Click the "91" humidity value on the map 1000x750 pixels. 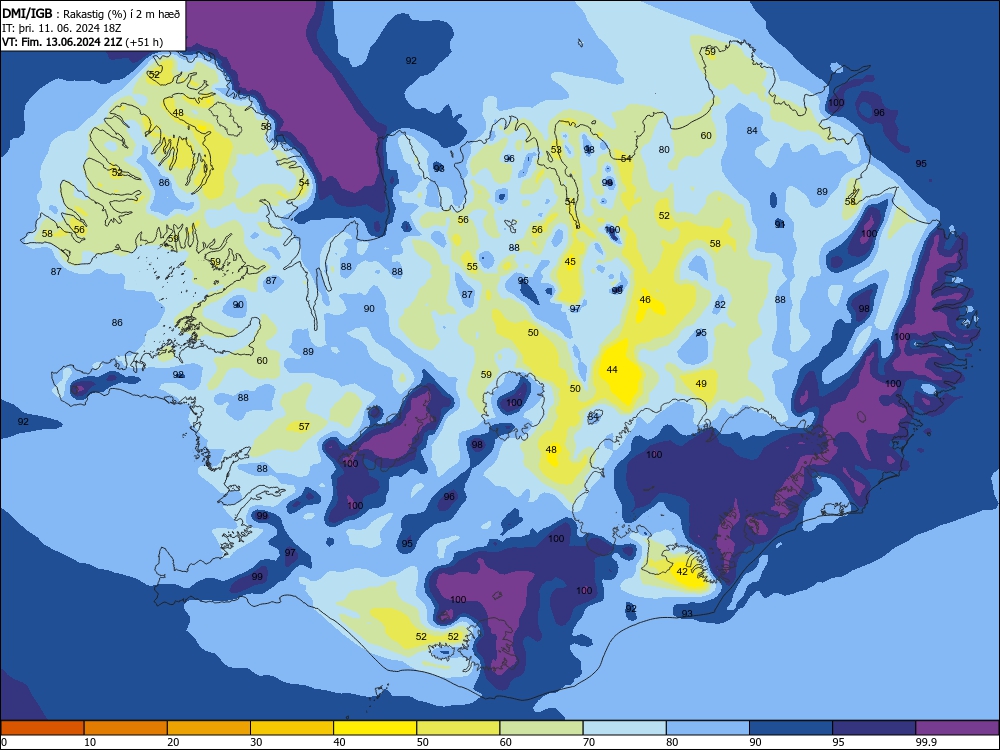pos(780,224)
